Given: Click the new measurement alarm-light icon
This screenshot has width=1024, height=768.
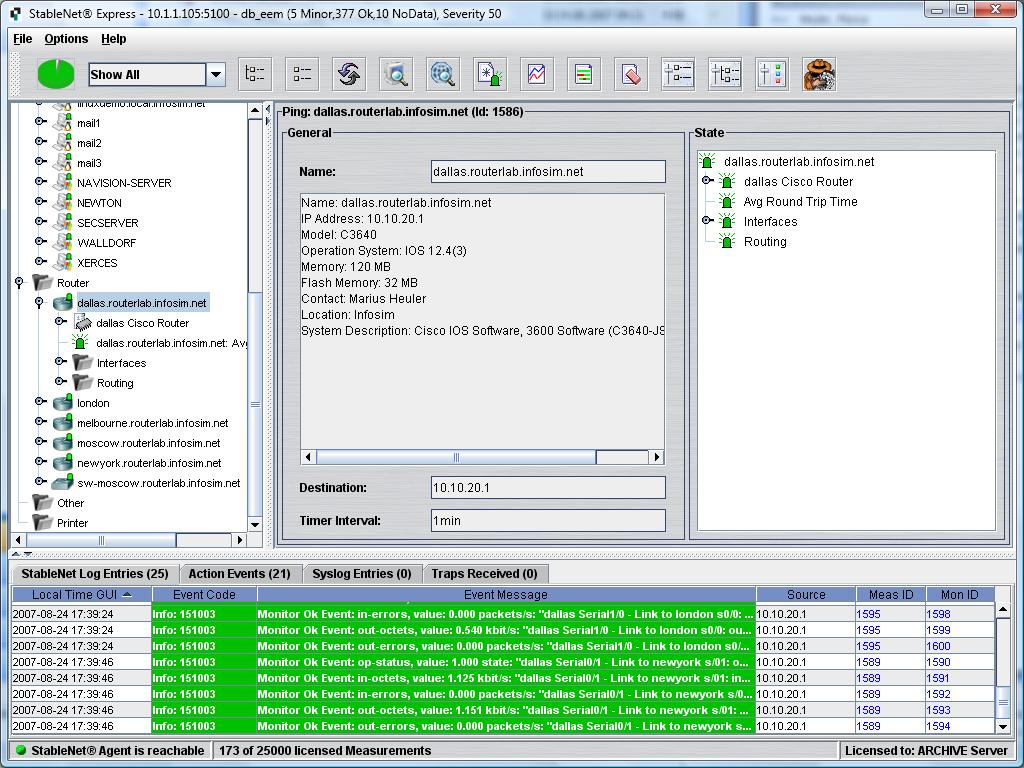Looking at the screenshot, I should pyautogui.click(x=490, y=74).
